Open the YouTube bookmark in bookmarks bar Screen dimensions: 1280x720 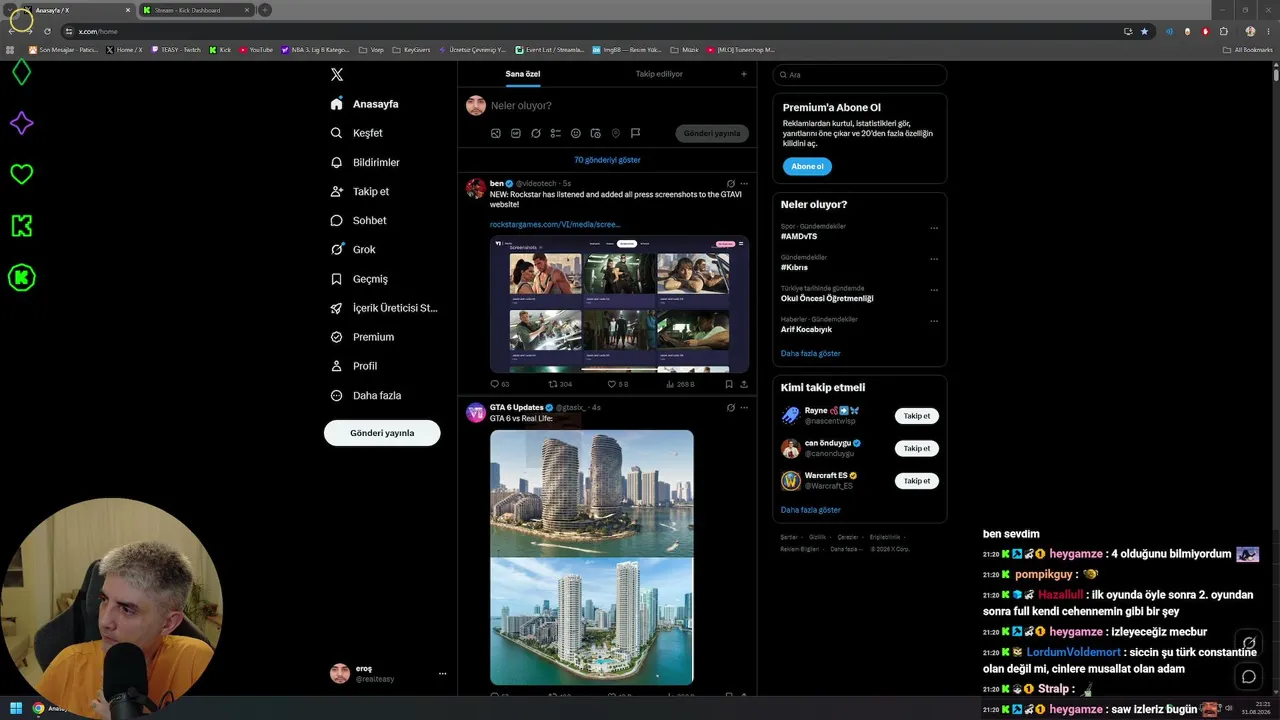(x=256, y=49)
